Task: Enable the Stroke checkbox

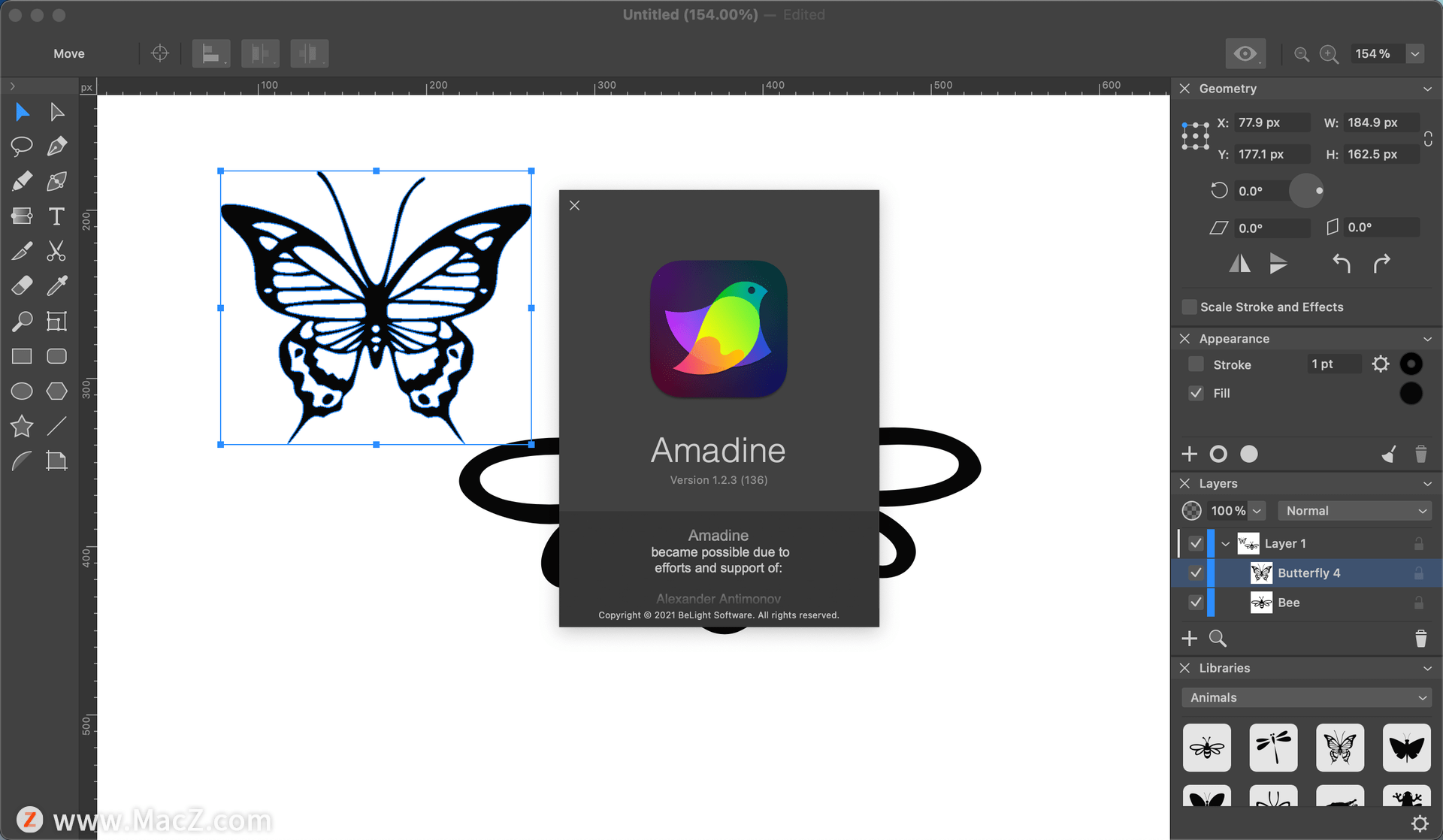Action: click(1196, 364)
